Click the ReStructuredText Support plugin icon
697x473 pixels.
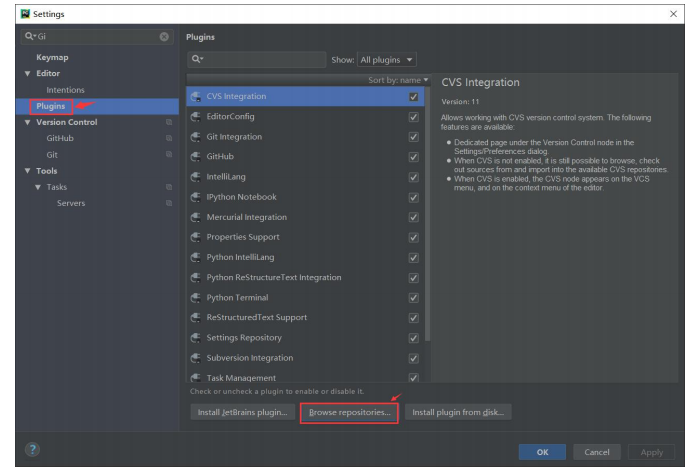[196, 318]
